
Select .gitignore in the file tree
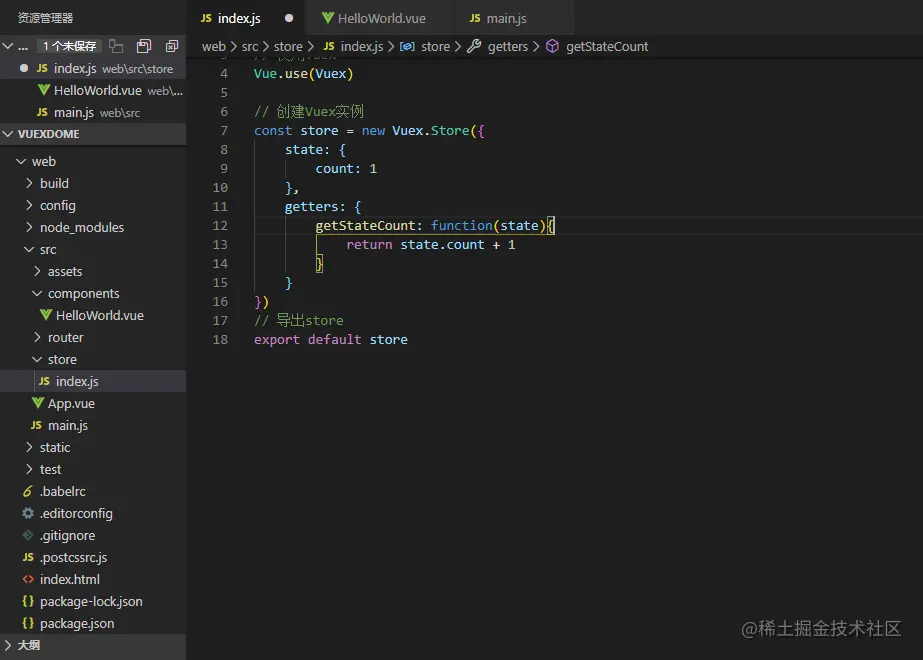[x=93, y=535]
